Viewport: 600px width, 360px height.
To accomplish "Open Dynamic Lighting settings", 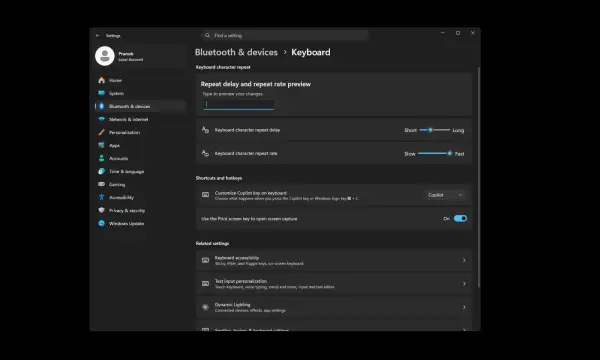I will point(334,307).
